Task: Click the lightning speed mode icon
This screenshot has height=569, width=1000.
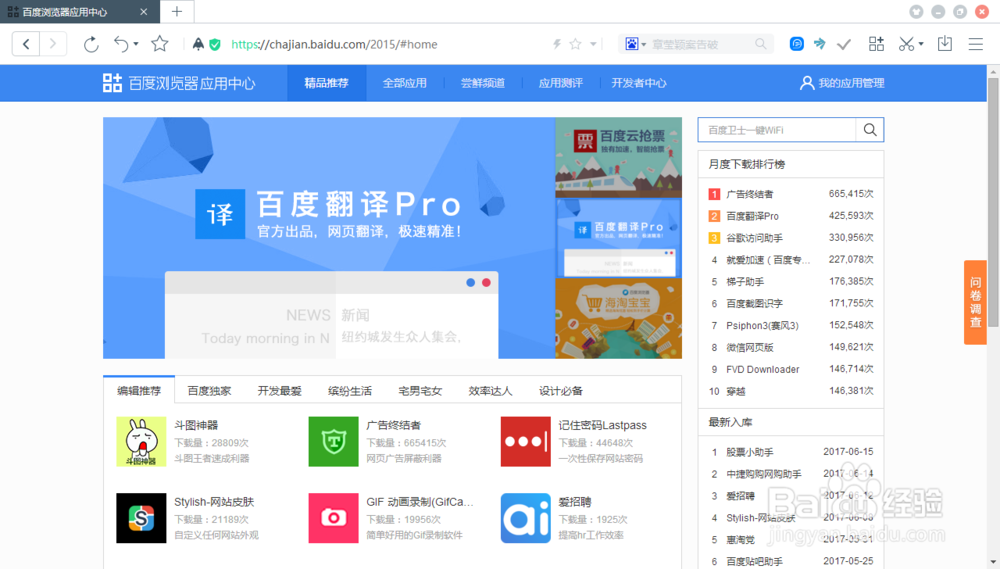Action: click(557, 44)
